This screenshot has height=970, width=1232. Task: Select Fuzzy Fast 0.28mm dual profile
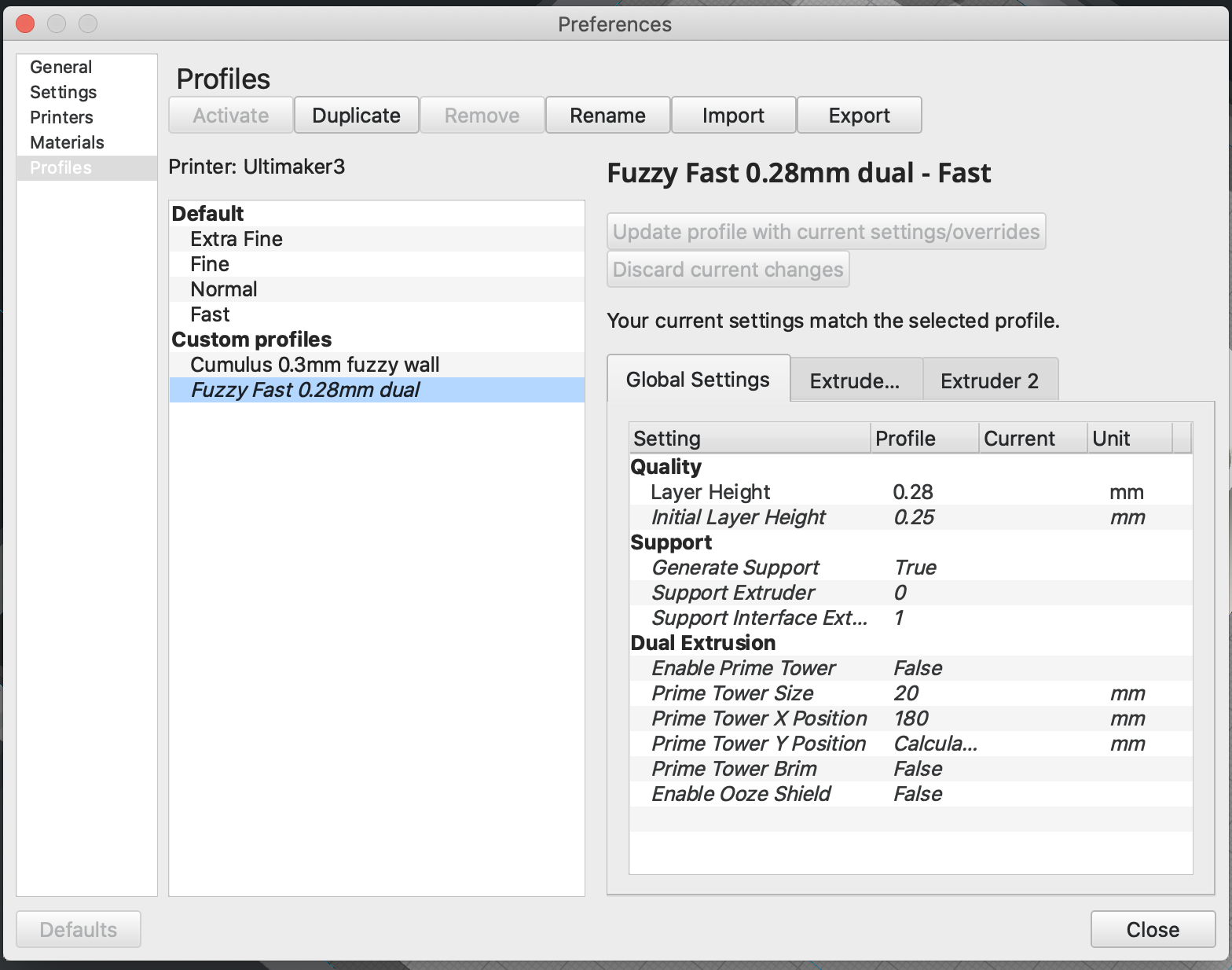click(377, 390)
